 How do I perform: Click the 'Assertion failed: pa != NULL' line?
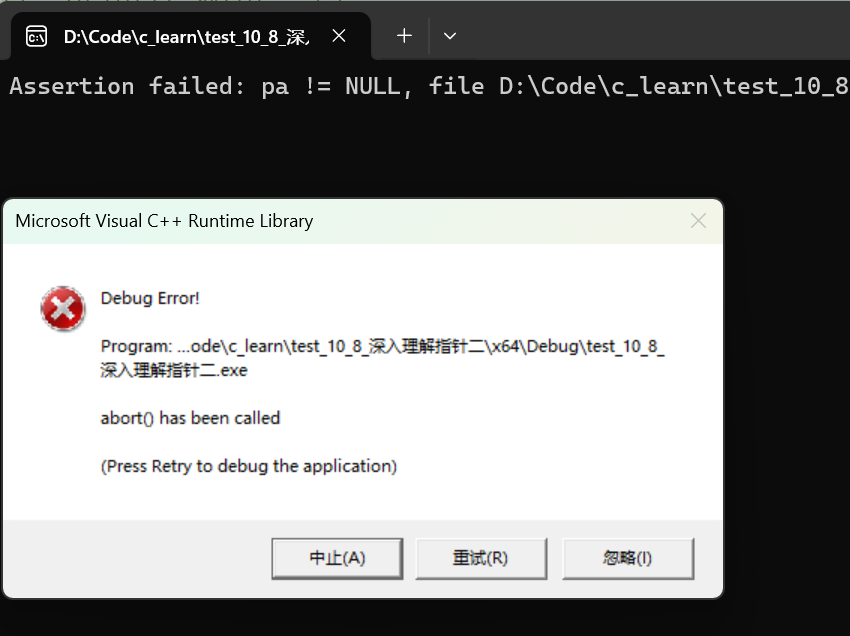[x=429, y=86]
